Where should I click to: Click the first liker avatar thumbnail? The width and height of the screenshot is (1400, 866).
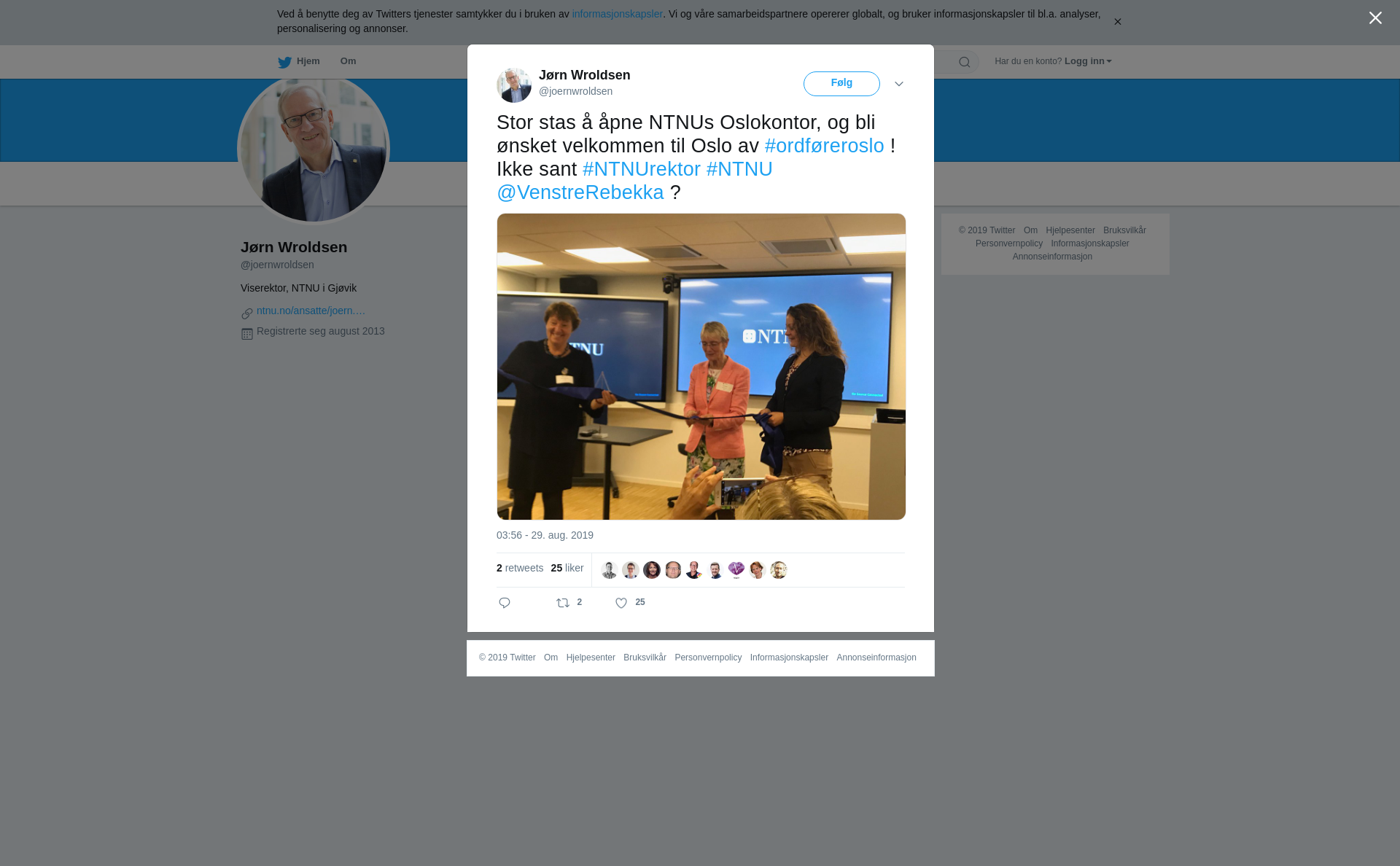(x=610, y=570)
